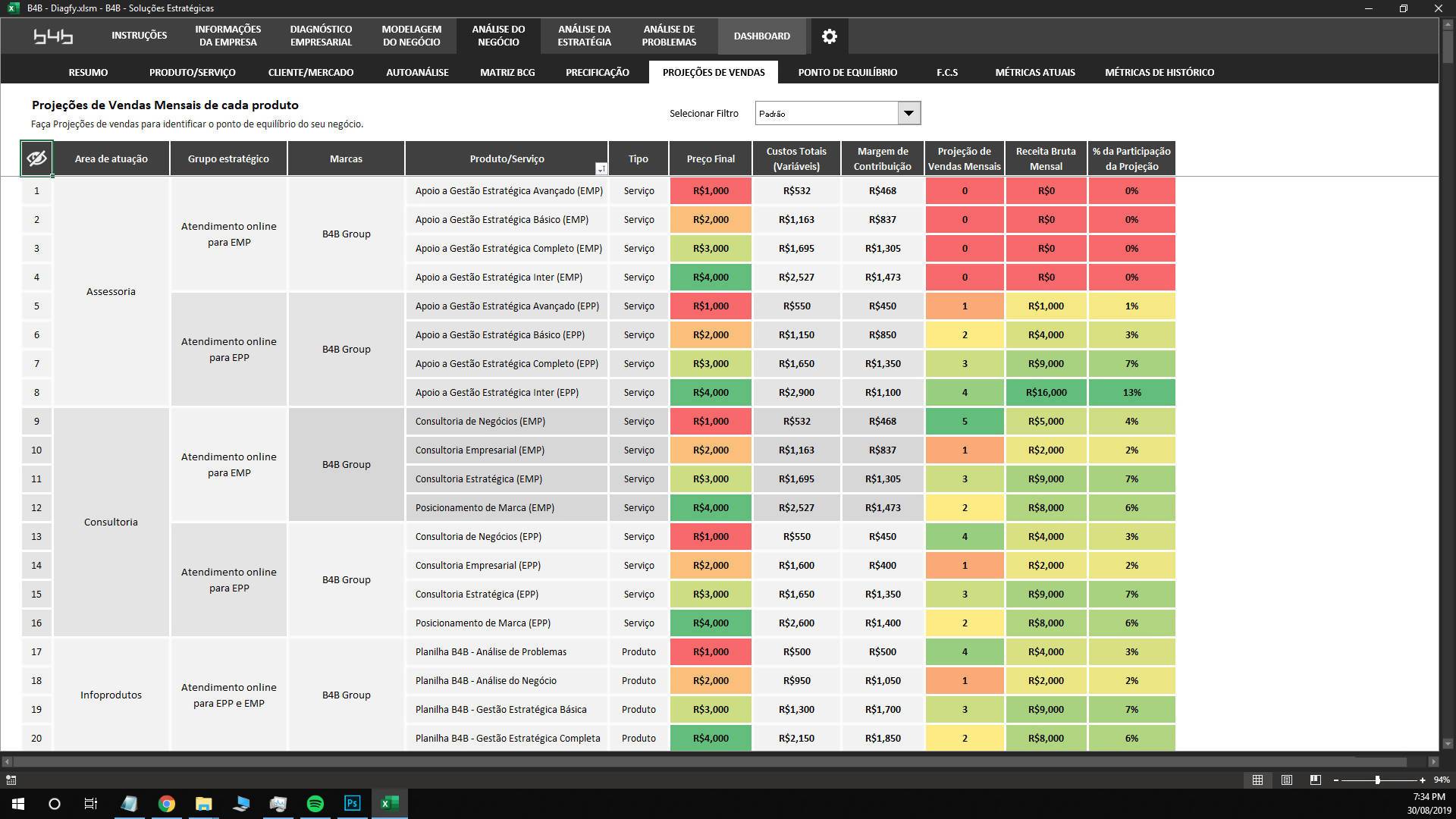Click the vertical scrollbar down arrow
This screenshot has width=1456, height=819.
pyautogui.click(x=1447, y=744)
